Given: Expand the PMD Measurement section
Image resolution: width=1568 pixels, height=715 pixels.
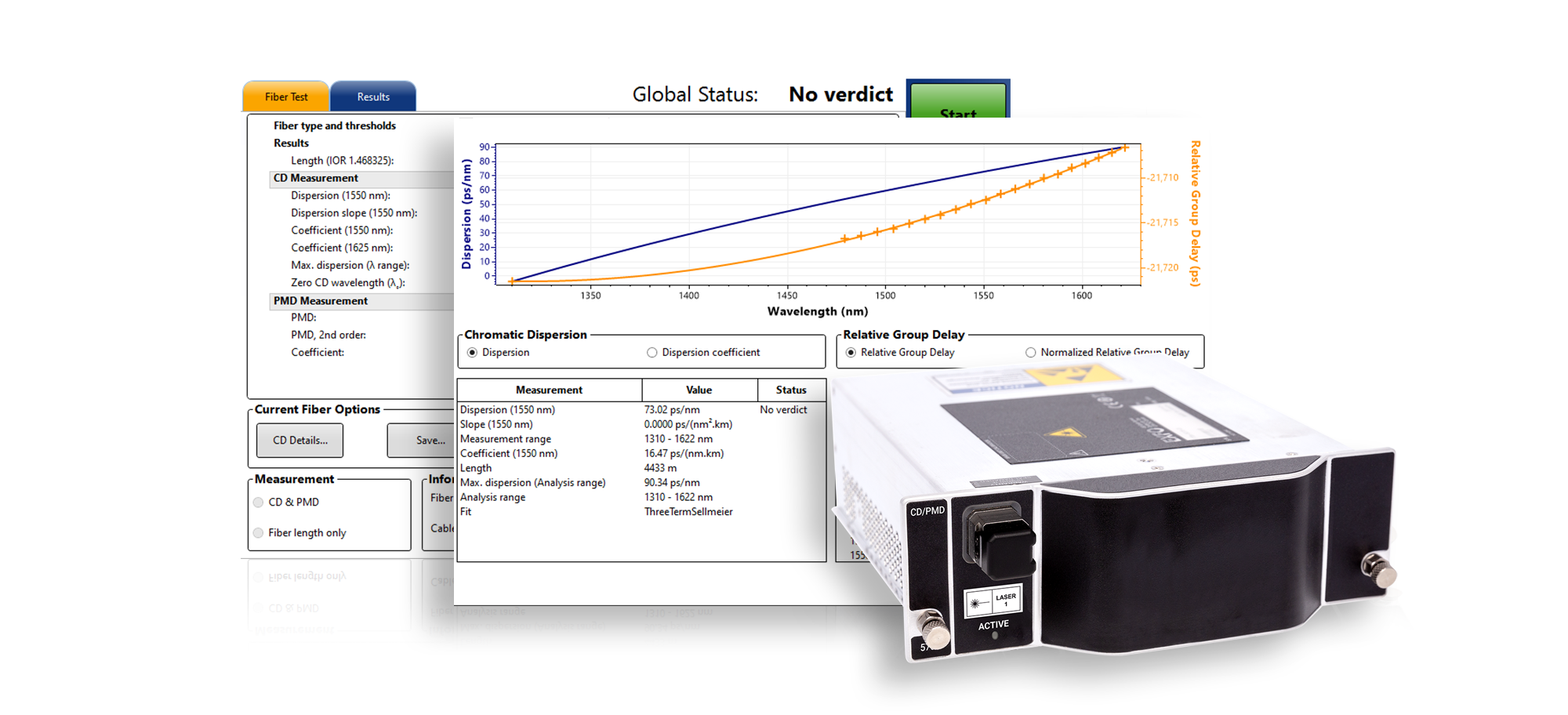Looking at the screenshot, I should (319, 301).
